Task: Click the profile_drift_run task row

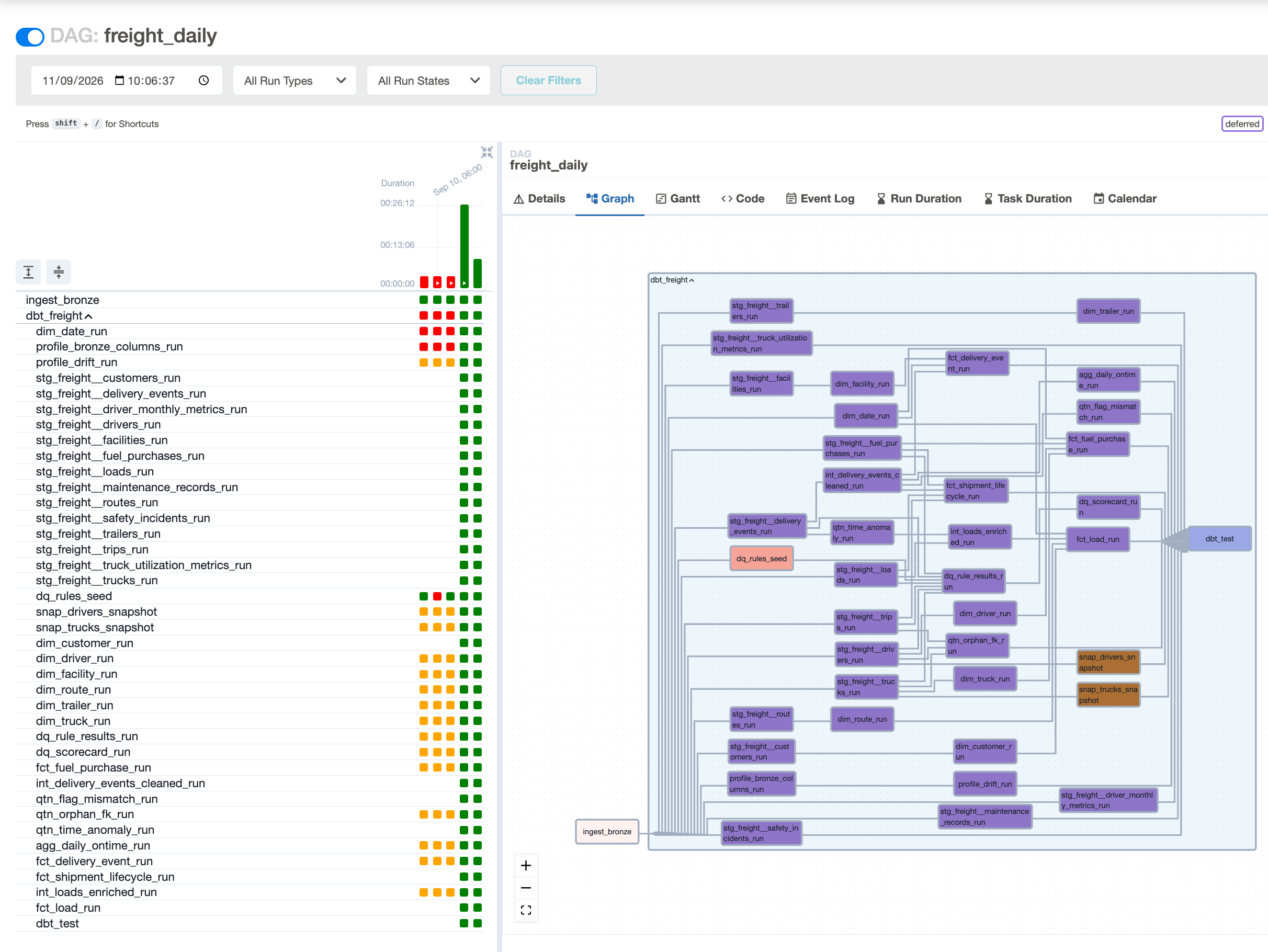Action: [250, 362]
